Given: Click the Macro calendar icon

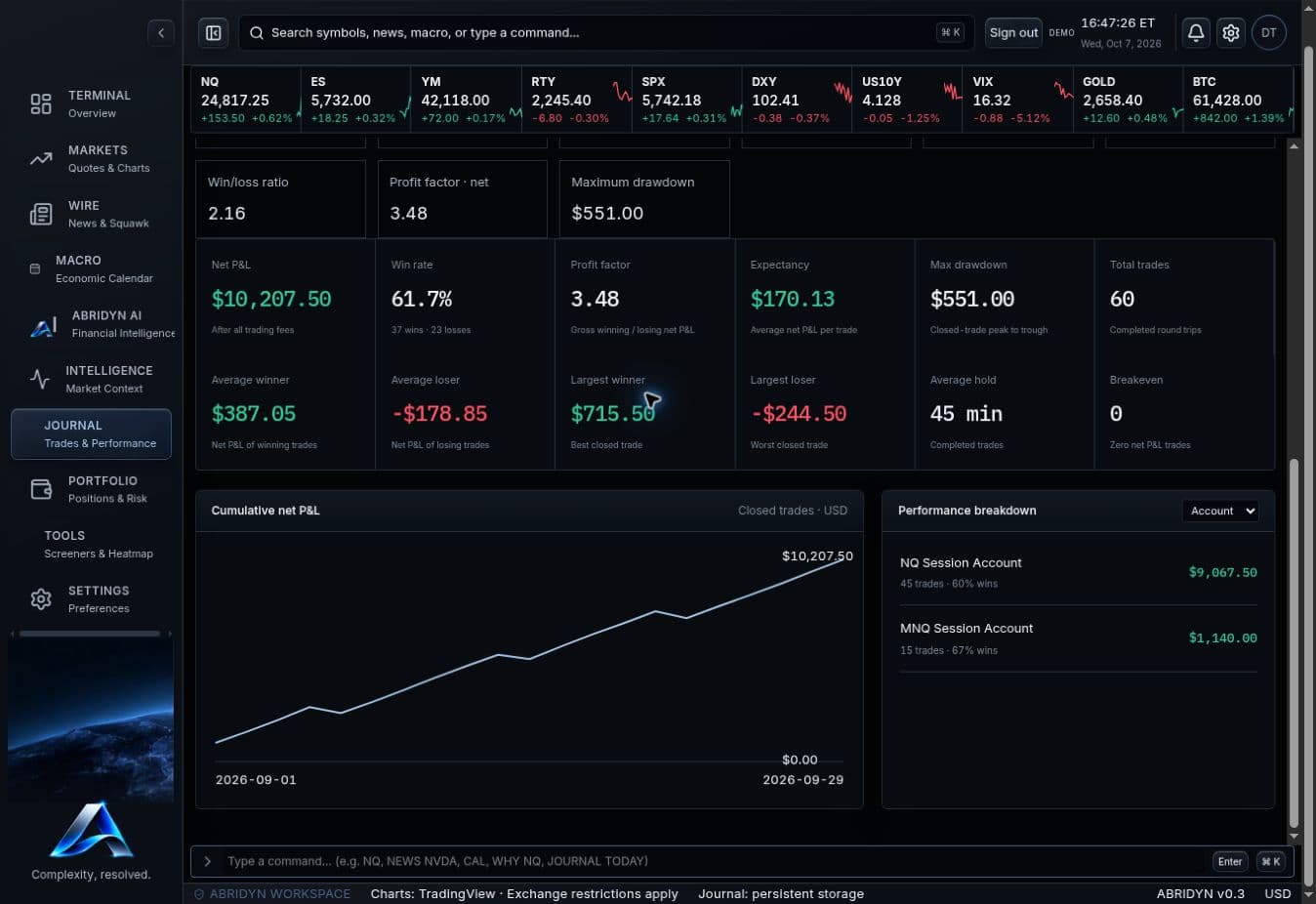Looking at the screenshot, I should coord(35,268).
